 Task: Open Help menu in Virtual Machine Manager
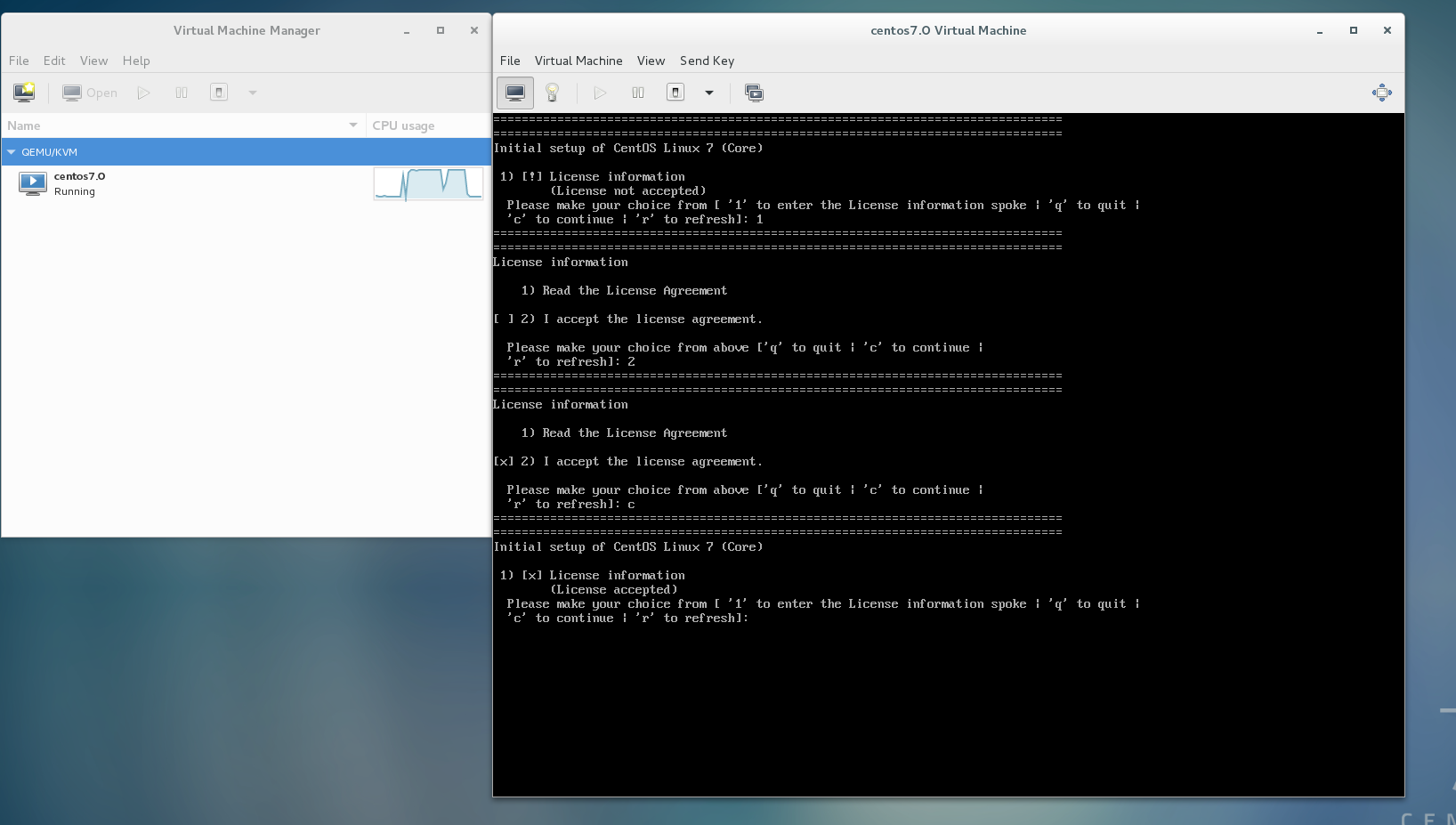click(136, 61)
